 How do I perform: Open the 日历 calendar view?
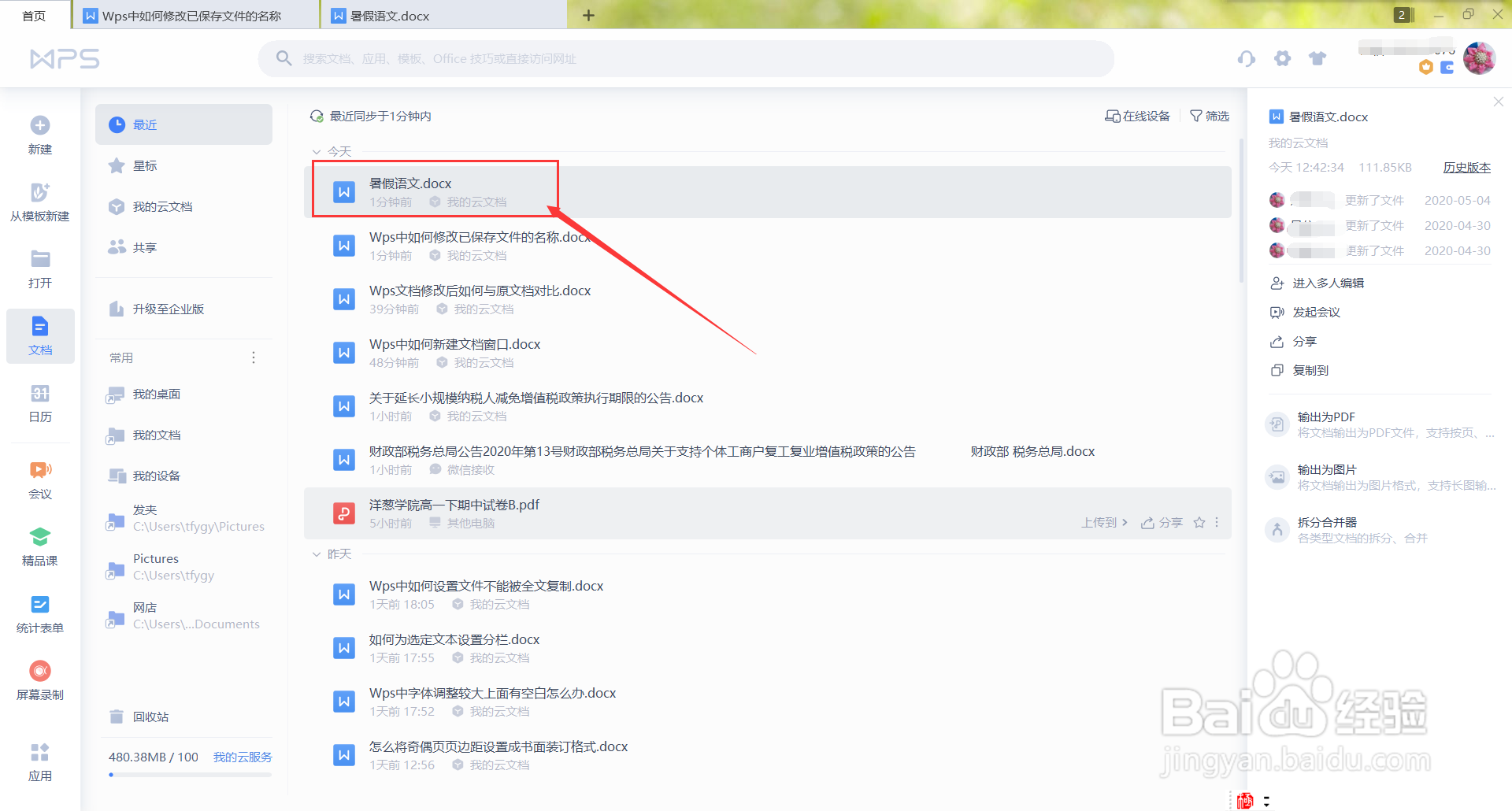[39, 404]
